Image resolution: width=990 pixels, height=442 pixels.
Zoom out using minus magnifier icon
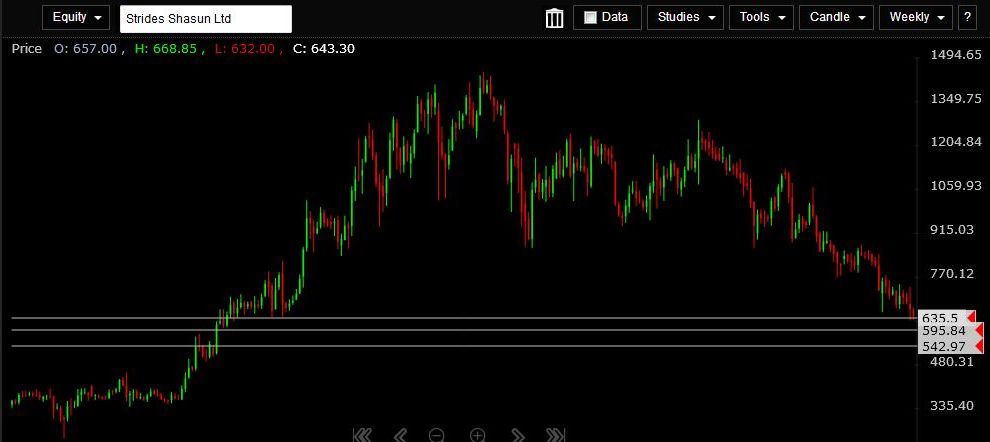pos(437,435)
